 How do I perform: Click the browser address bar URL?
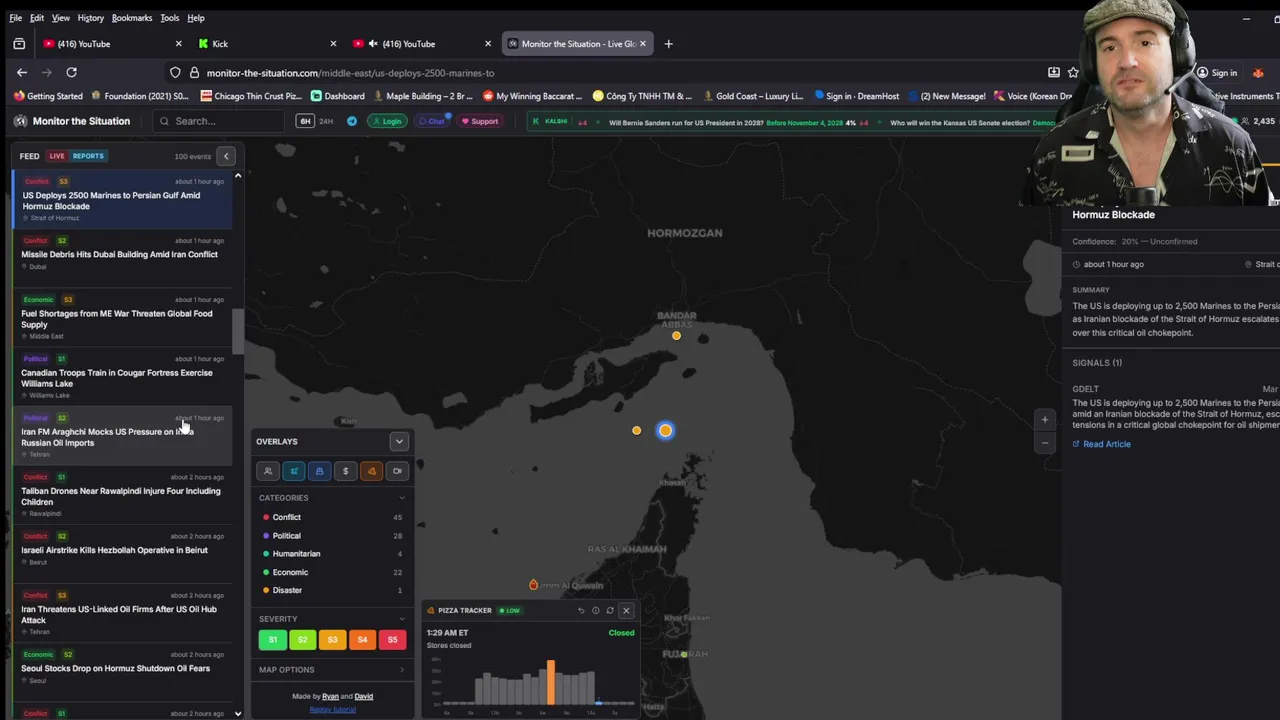point(350,73)
